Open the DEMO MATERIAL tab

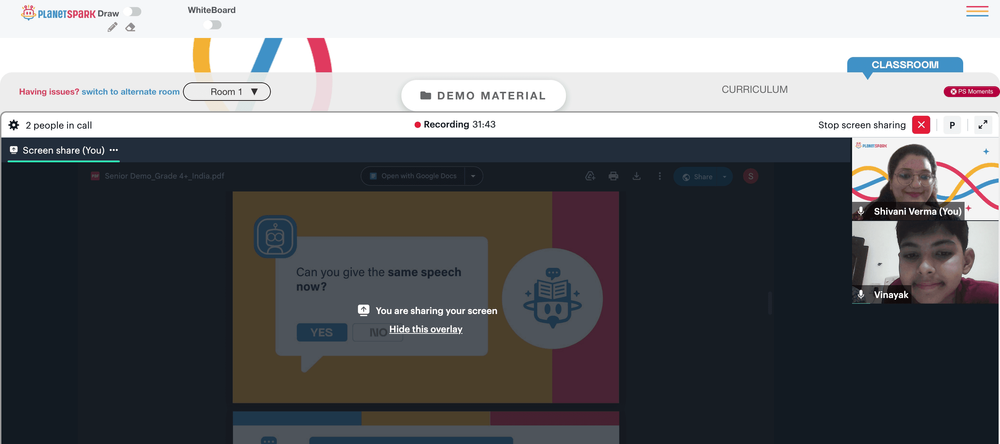(483, 96)
